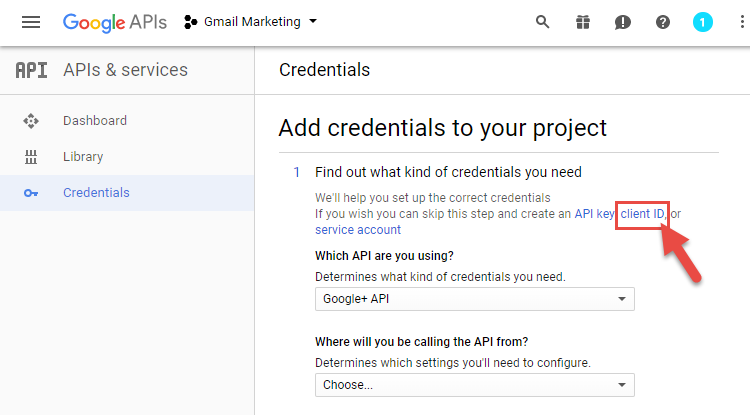The height and width of the screenshot is (415, 750).
Task: Click the service account link
Action: tap(358, 229)
